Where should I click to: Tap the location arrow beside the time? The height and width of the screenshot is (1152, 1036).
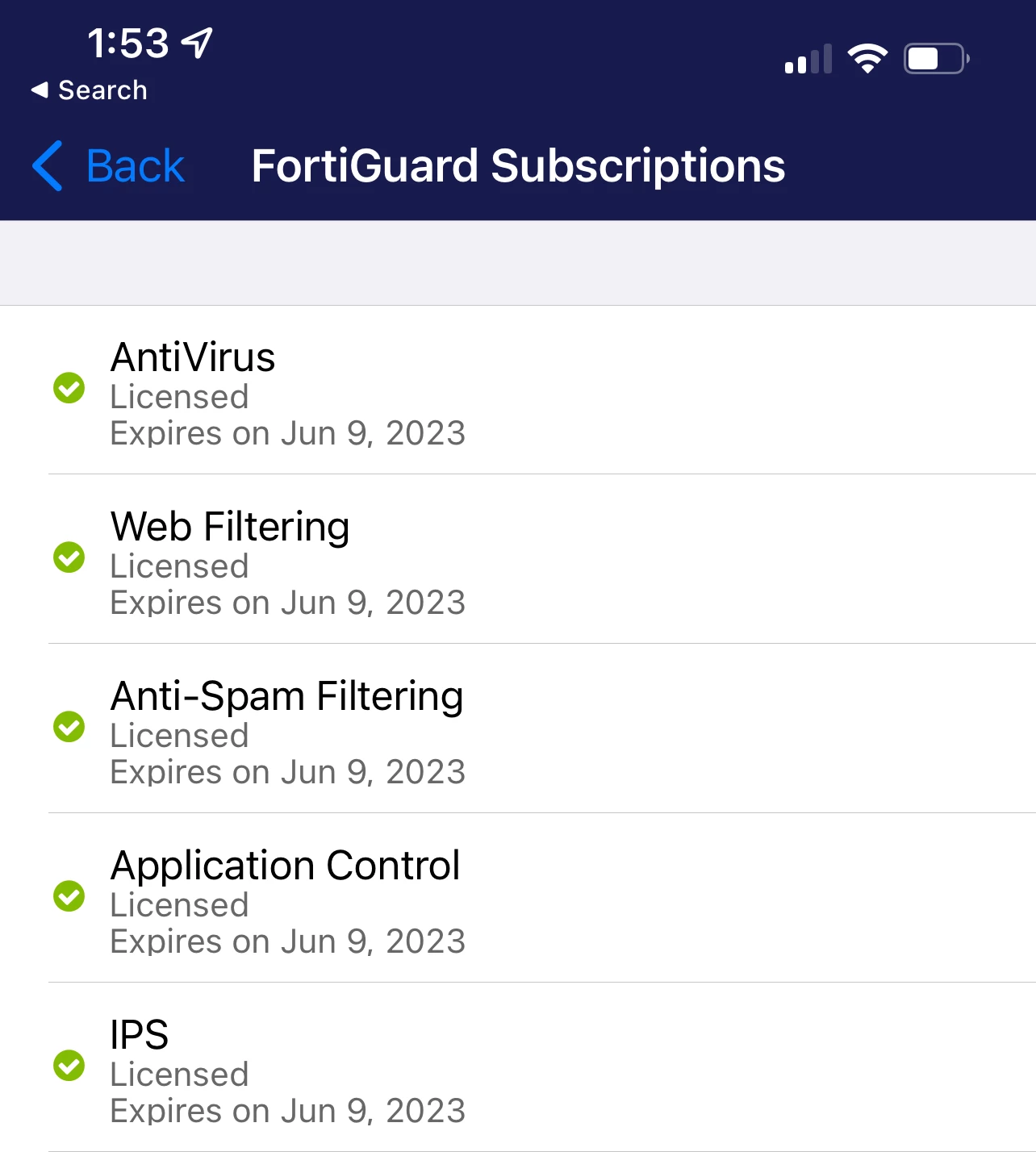coord(197,43)
